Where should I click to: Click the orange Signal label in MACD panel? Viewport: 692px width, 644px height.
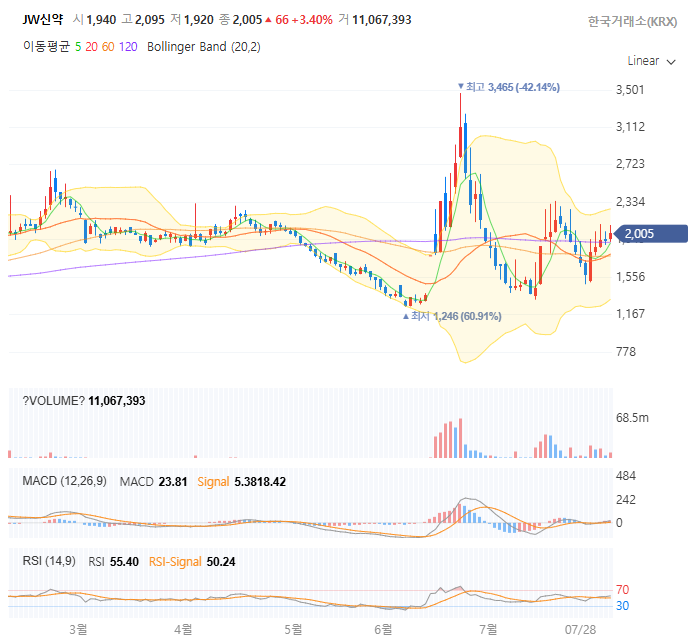213,482
